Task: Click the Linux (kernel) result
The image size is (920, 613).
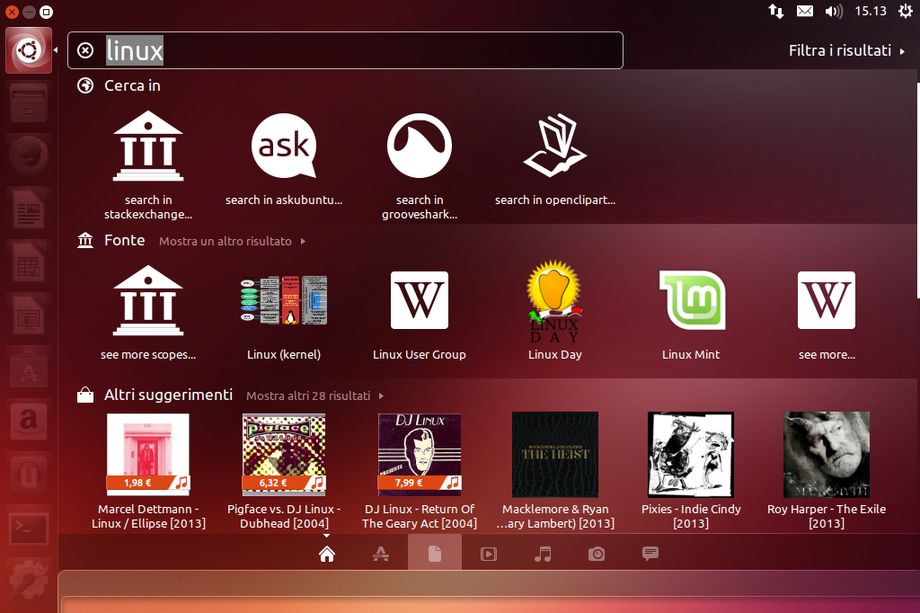Action: coord(283,301)
